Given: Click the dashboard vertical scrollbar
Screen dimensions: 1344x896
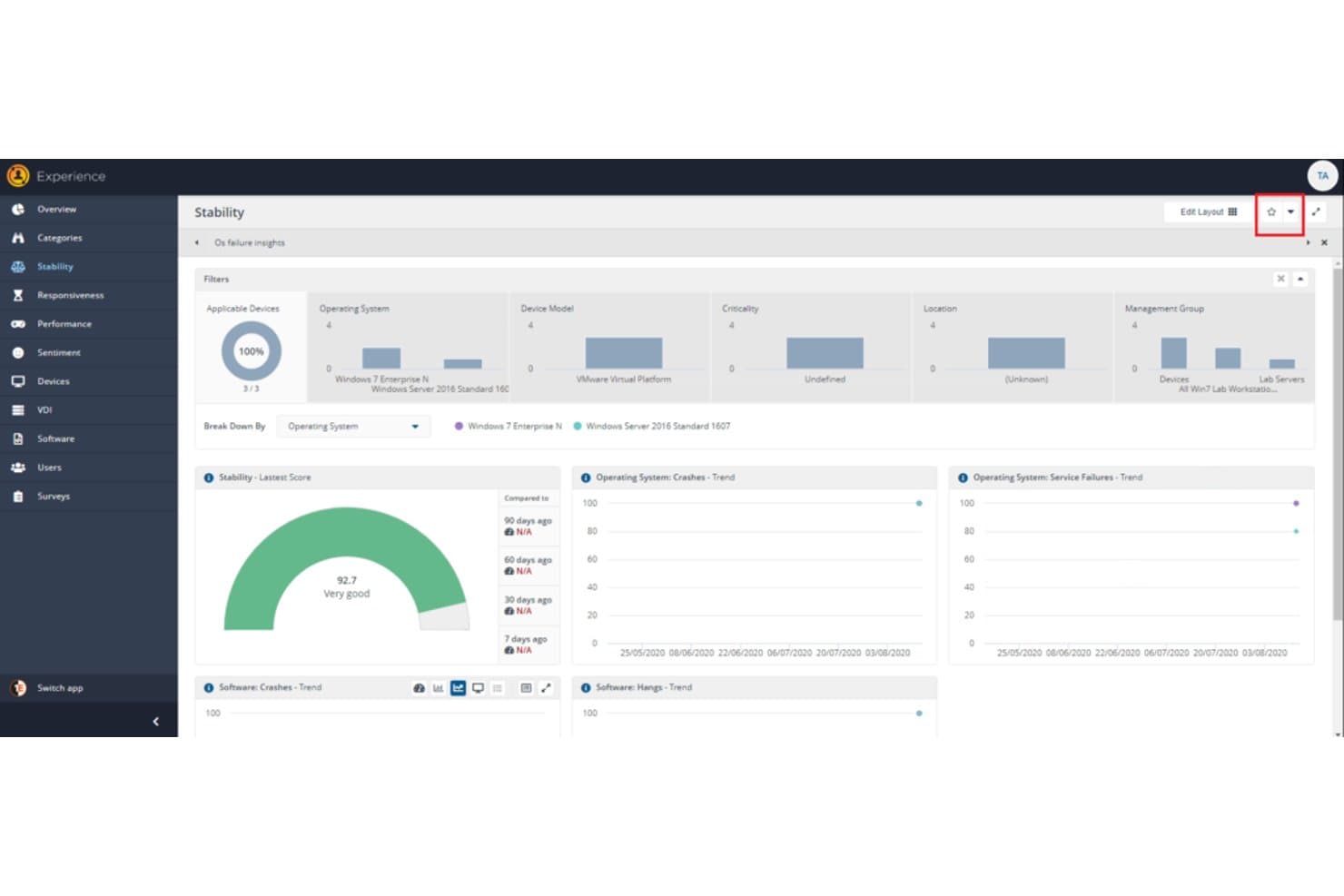Looking at the screenshot, I should pyautogui.click(x=1338, y=445).
